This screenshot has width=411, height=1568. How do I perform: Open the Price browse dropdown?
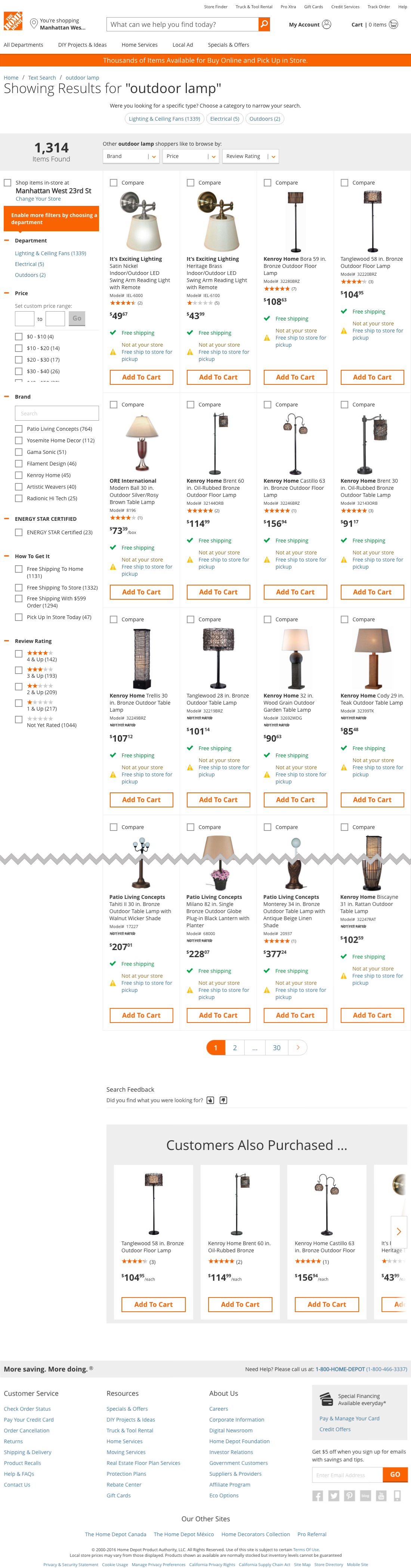click(190, 157)
